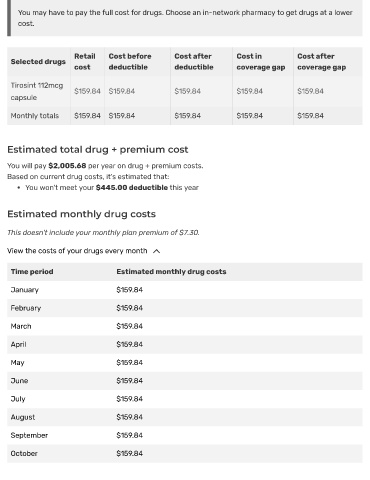The width and height of the screenshot is (370, 480).
Task: Click the Retail cost column header
Action: tap(85, 62)
